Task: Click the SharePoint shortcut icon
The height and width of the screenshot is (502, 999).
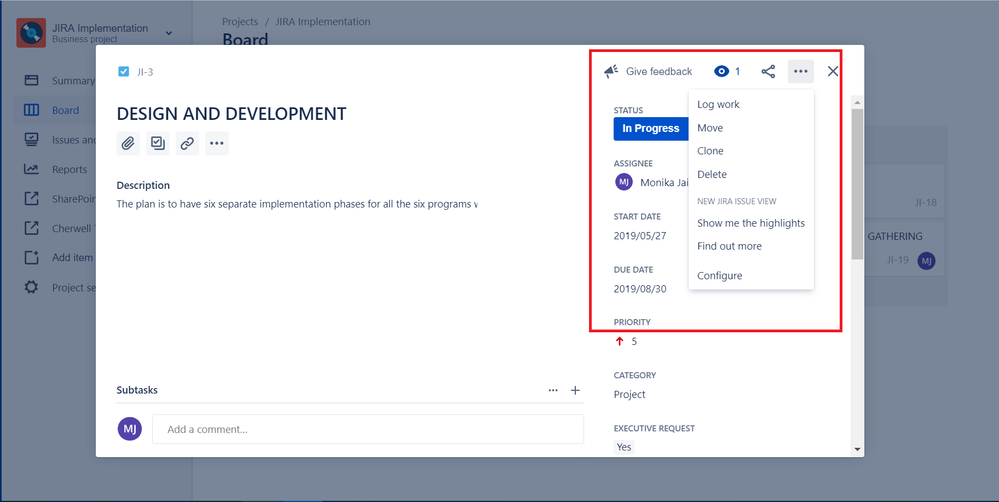Action: 31,199
